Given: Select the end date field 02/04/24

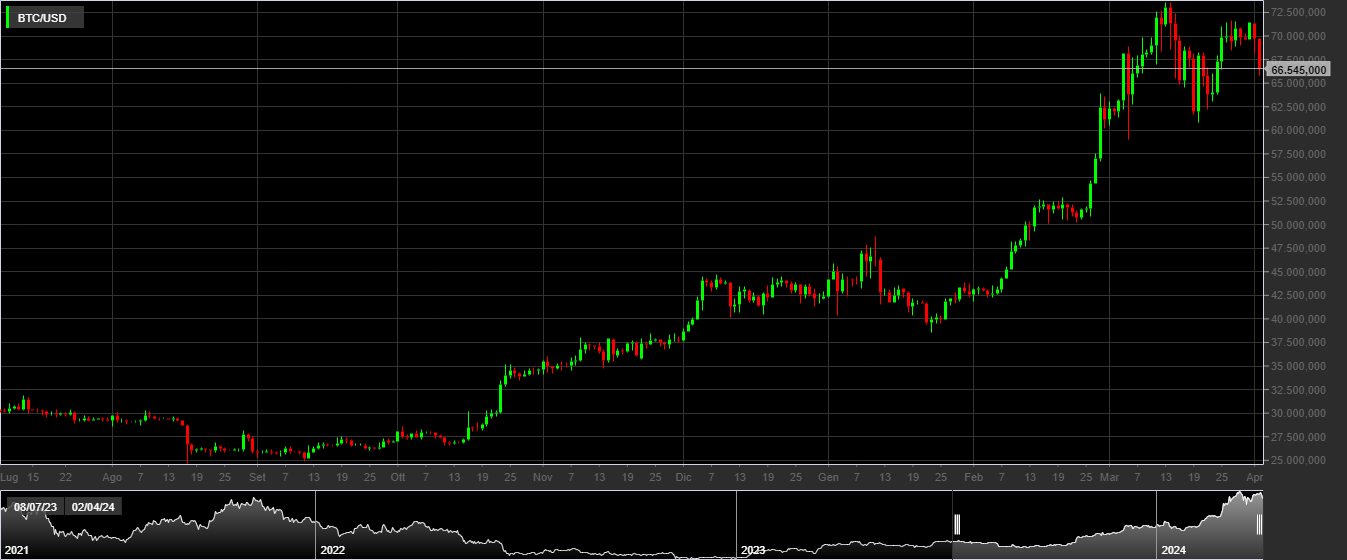Looking at the screenshot, I should [93, 507].
